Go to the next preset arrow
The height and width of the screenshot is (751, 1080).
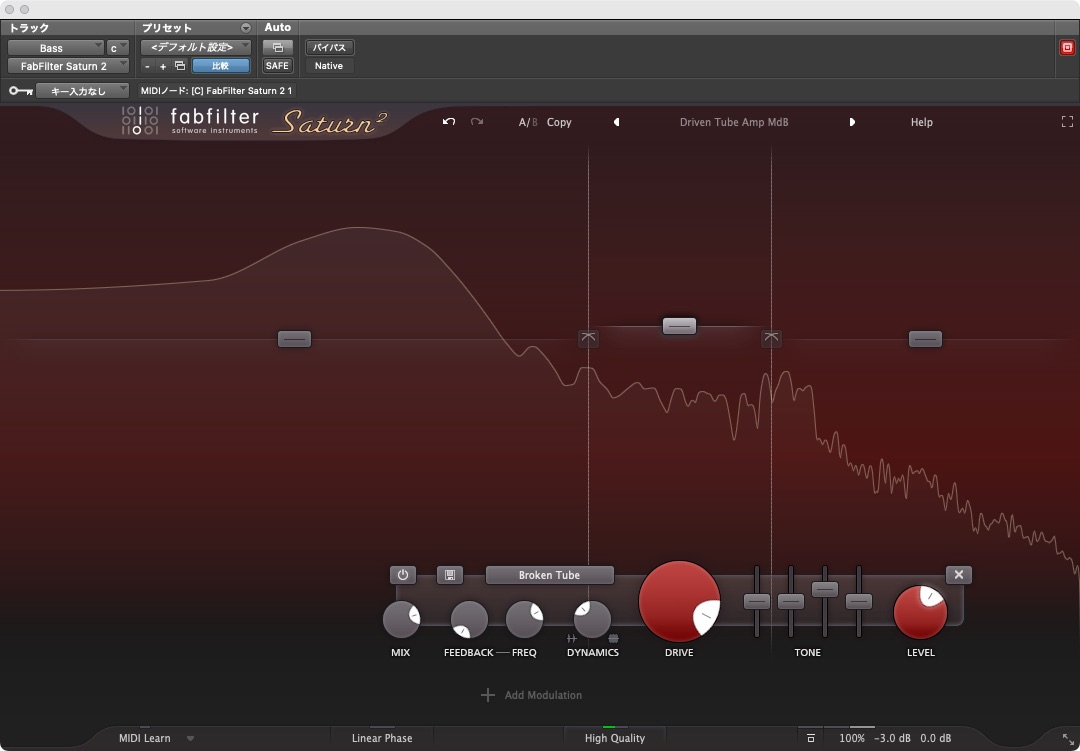[852, 122]
